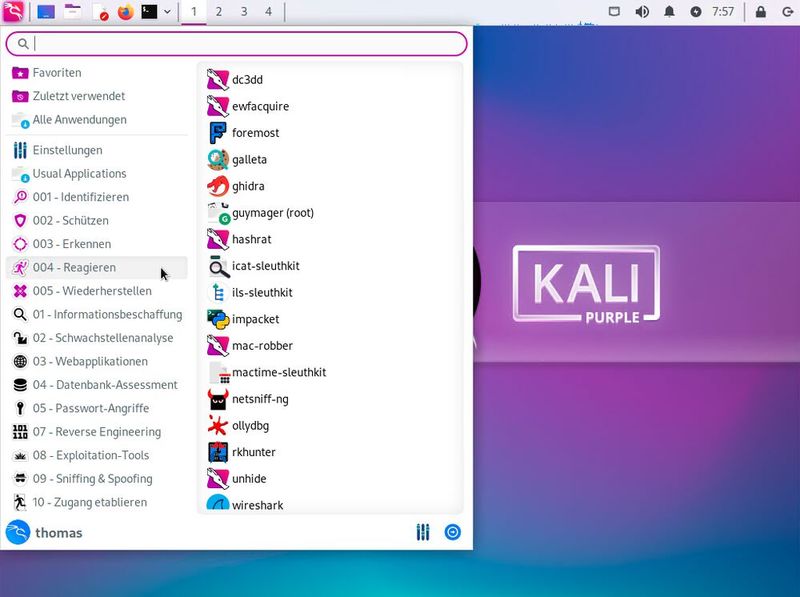This screenshot has height=597, width=800.
Task: Open the application menu settings sliders
Action: (422, 533)
